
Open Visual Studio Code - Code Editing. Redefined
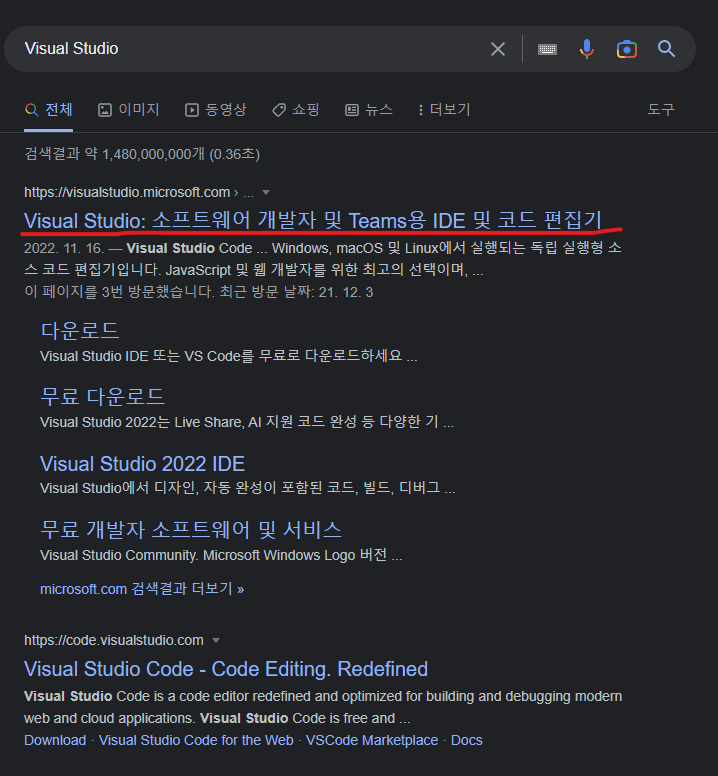[226, 669]
